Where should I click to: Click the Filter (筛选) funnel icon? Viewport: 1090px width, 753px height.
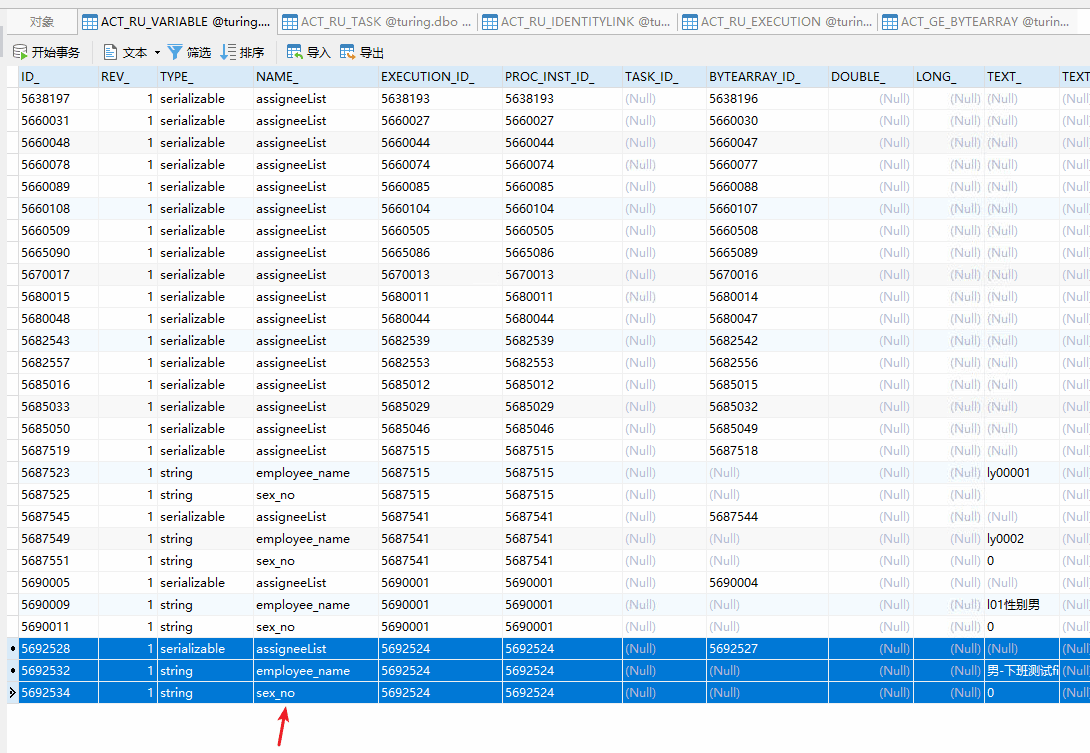point(175,52)
